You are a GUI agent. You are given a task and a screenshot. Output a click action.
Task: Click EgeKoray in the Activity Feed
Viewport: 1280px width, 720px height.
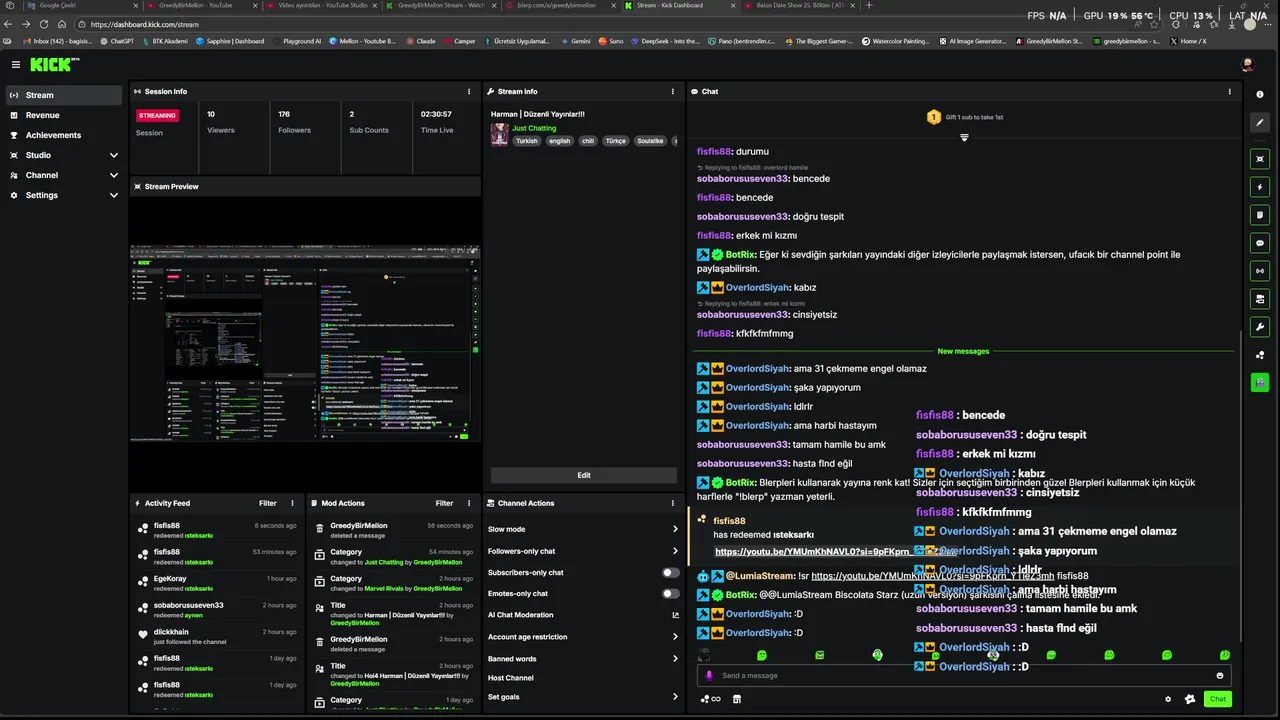pyautogui.click(x=170, y=578)
